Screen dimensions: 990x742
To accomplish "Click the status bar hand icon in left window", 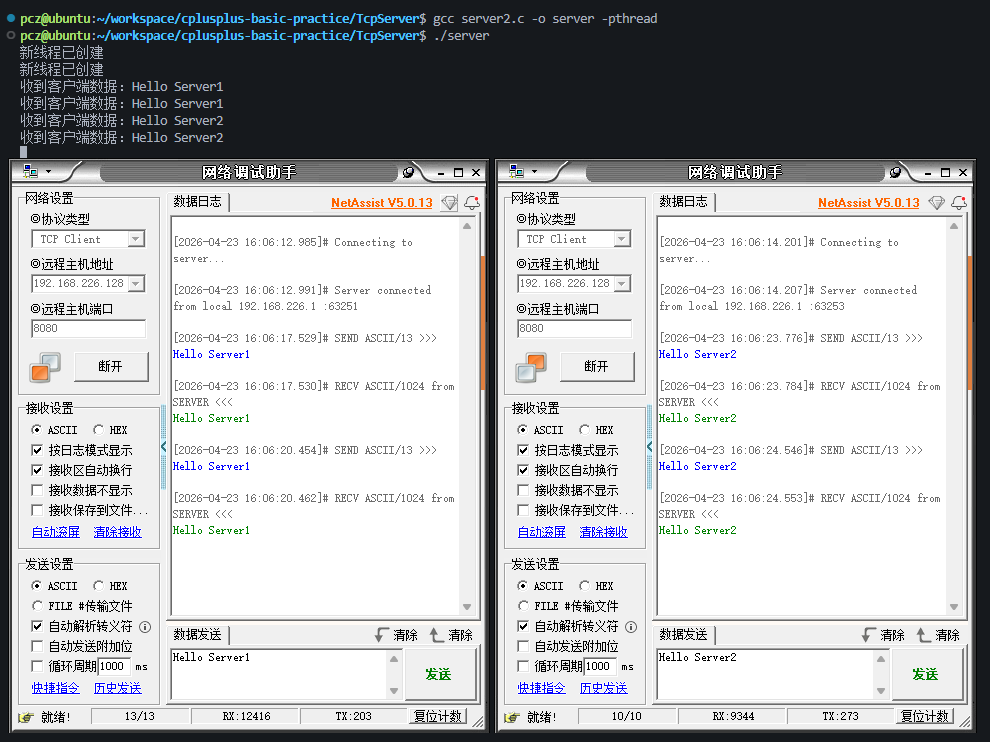I will 26,717.
